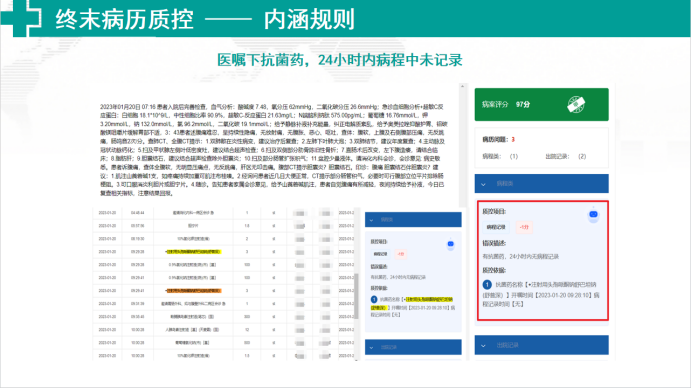This screenshot has width=691, height=388.
Task: Click the scroll-up arrow above the progress note text
Action: (462, 86)
